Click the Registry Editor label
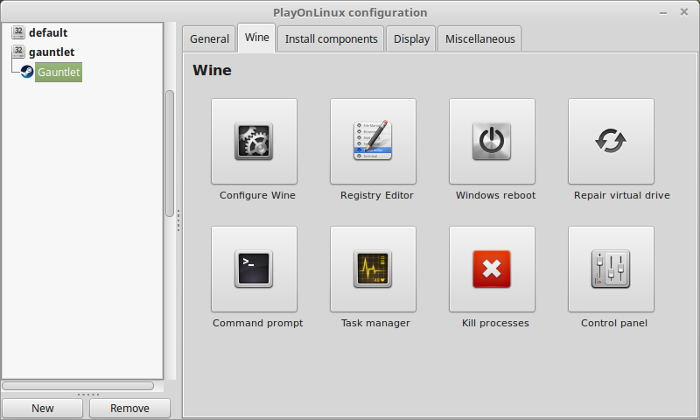Screen dimensions: 700x420 pos(377,195)
